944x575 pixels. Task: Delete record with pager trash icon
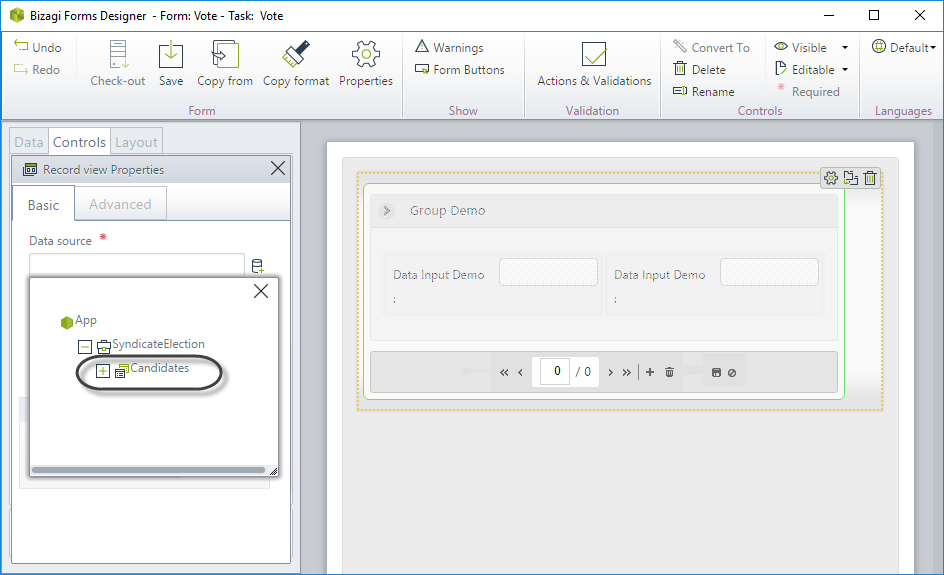(x=669, y=372)
